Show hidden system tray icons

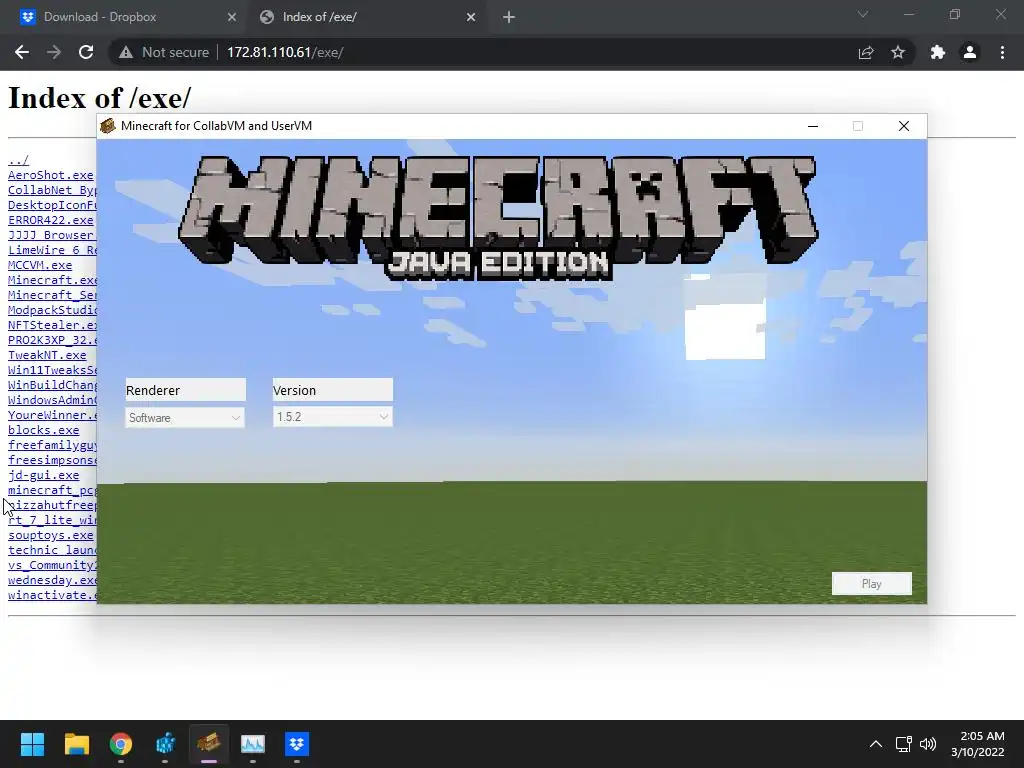point(876,744)
